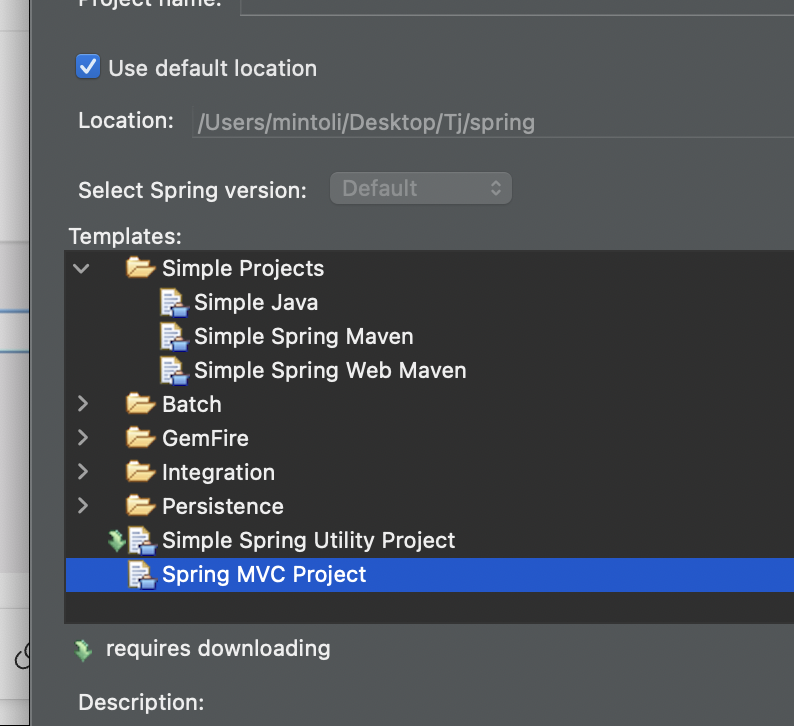
Task: Click the download arrow beside Simple Spring Utility Project
Action: [116, 540]
